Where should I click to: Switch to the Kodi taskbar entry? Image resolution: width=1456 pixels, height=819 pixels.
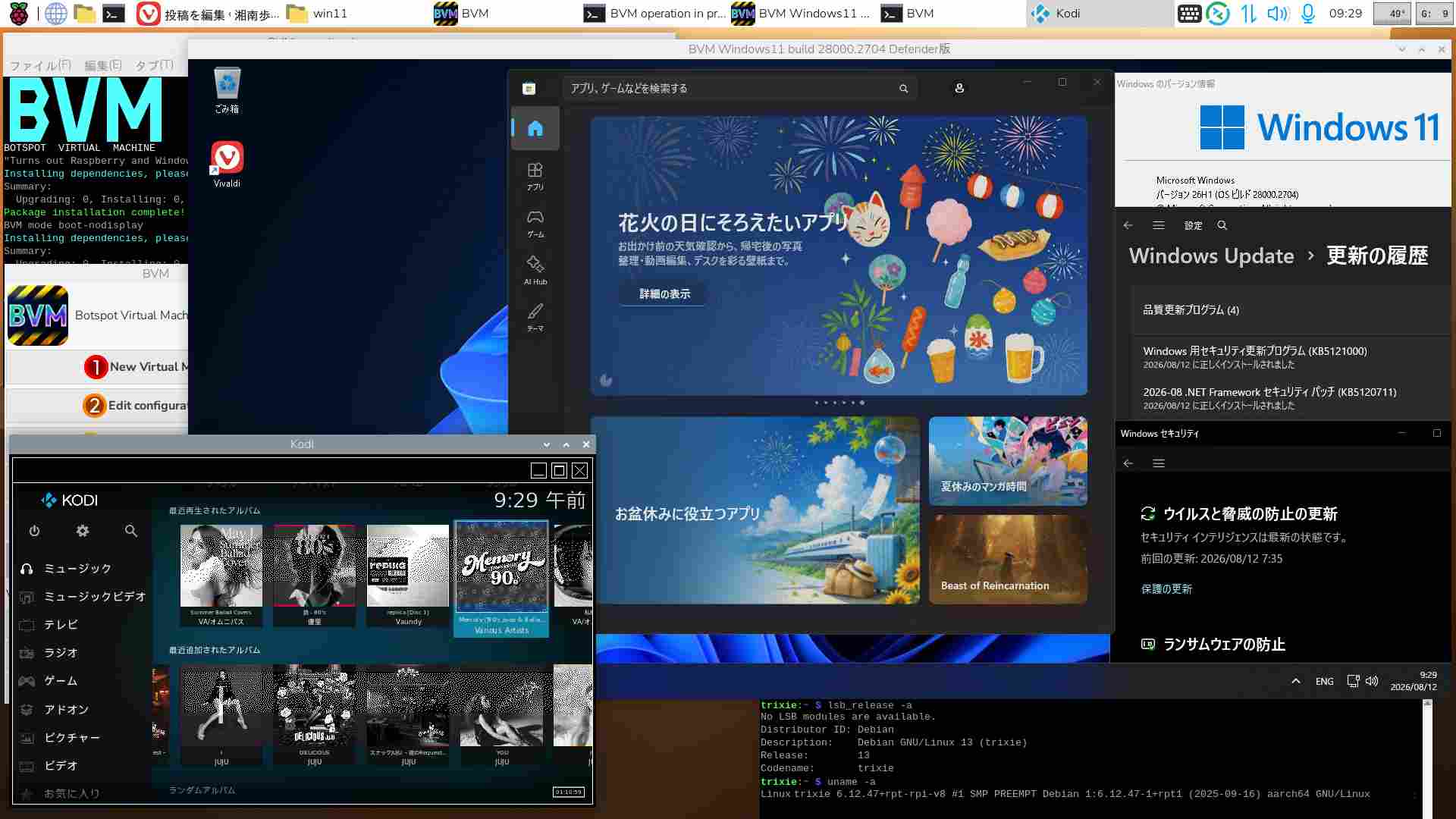[x=1100, y=14]
